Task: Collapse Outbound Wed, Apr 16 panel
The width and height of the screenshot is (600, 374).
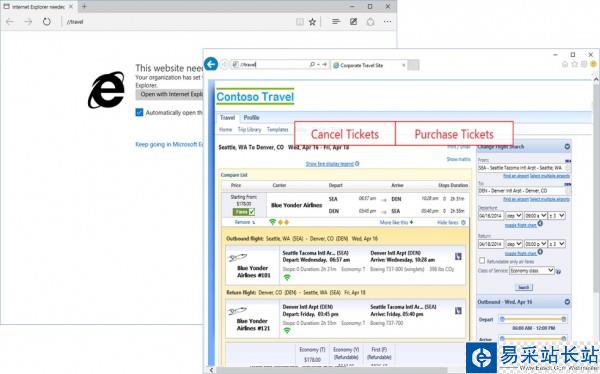Action: coord(567,302)
